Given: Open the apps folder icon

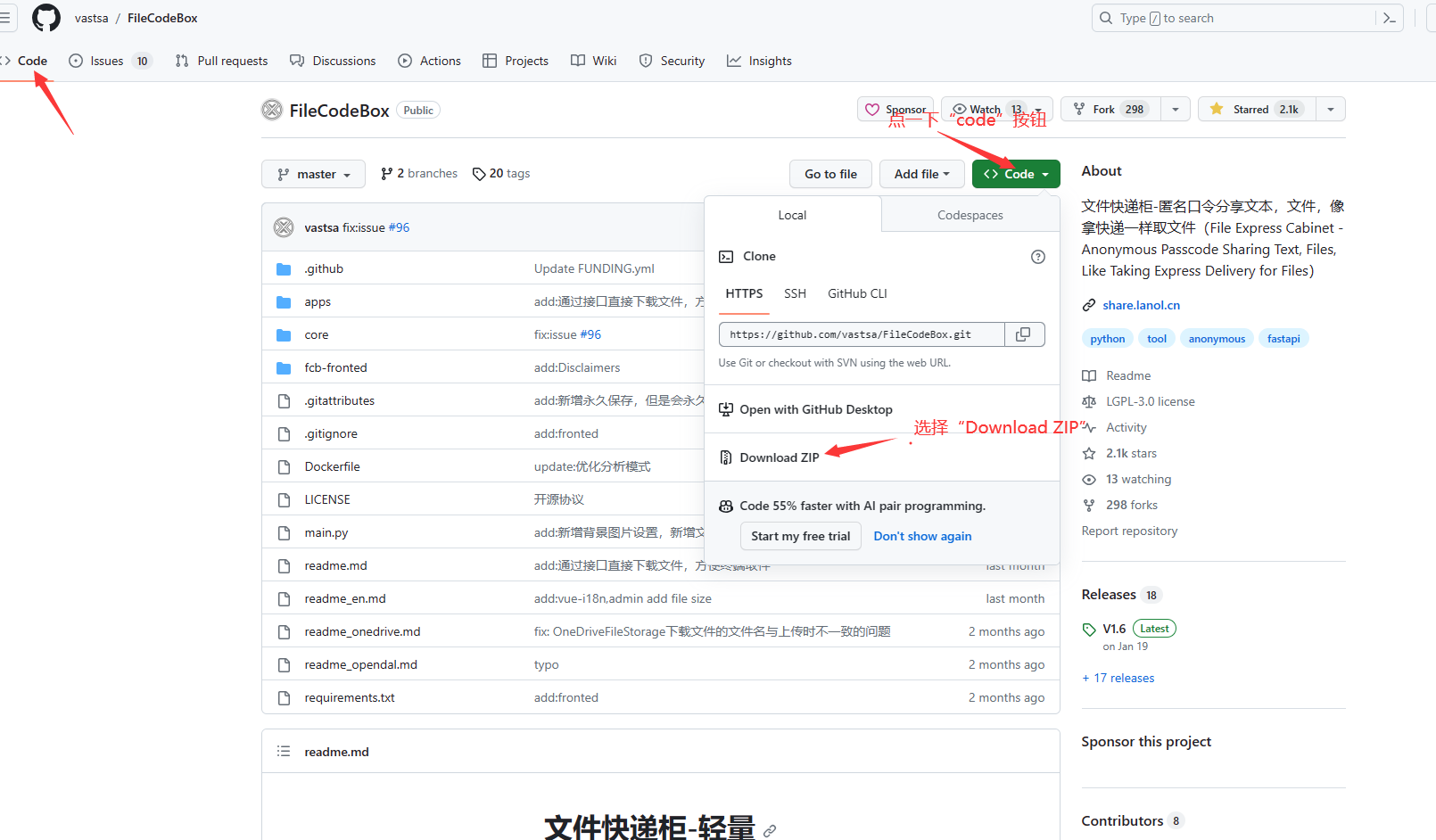Looking at the screenshot, I should pos(284,302).
